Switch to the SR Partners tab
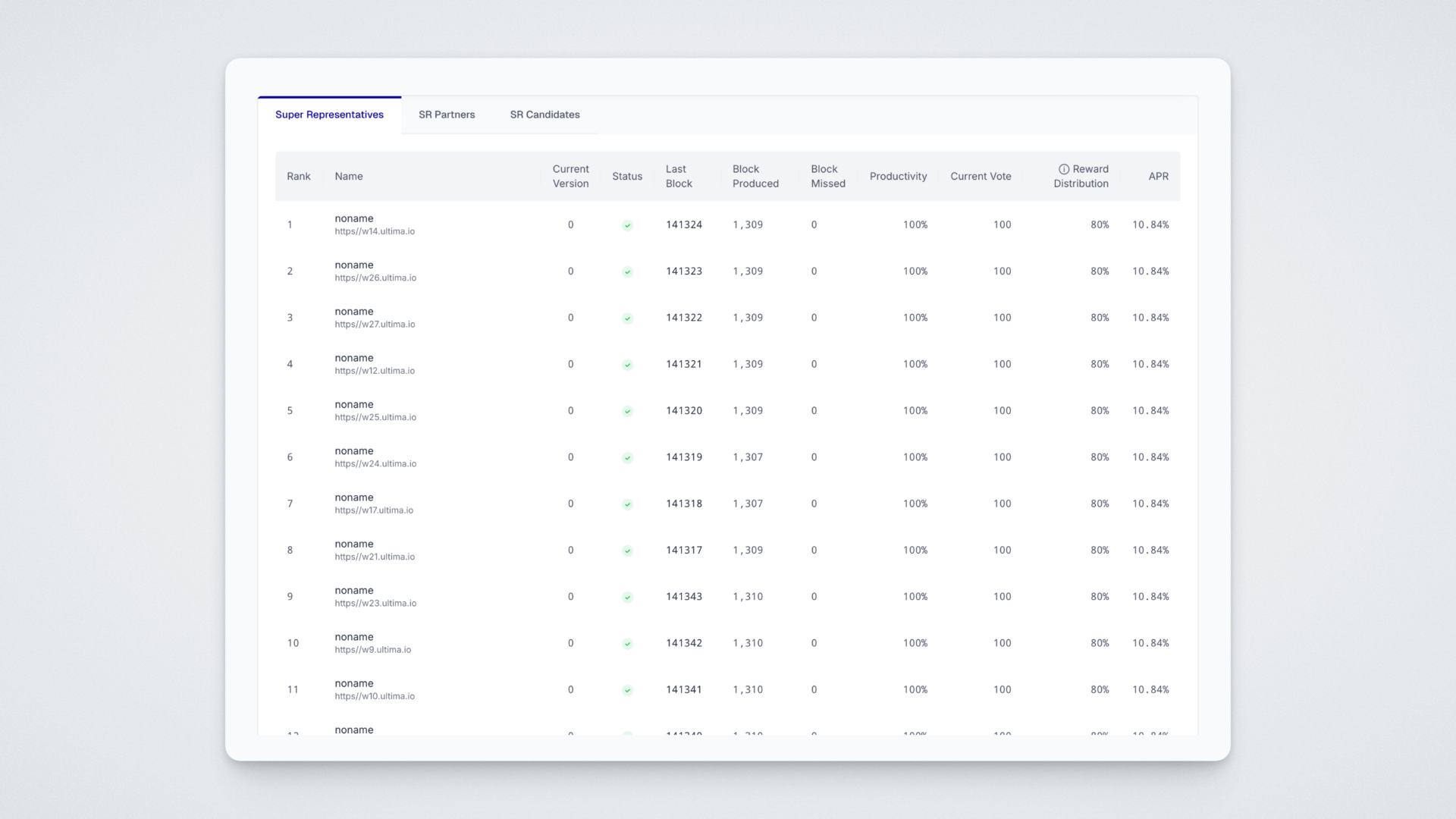The height and width of the screenshot is (819, 1456). pos(447,115)
